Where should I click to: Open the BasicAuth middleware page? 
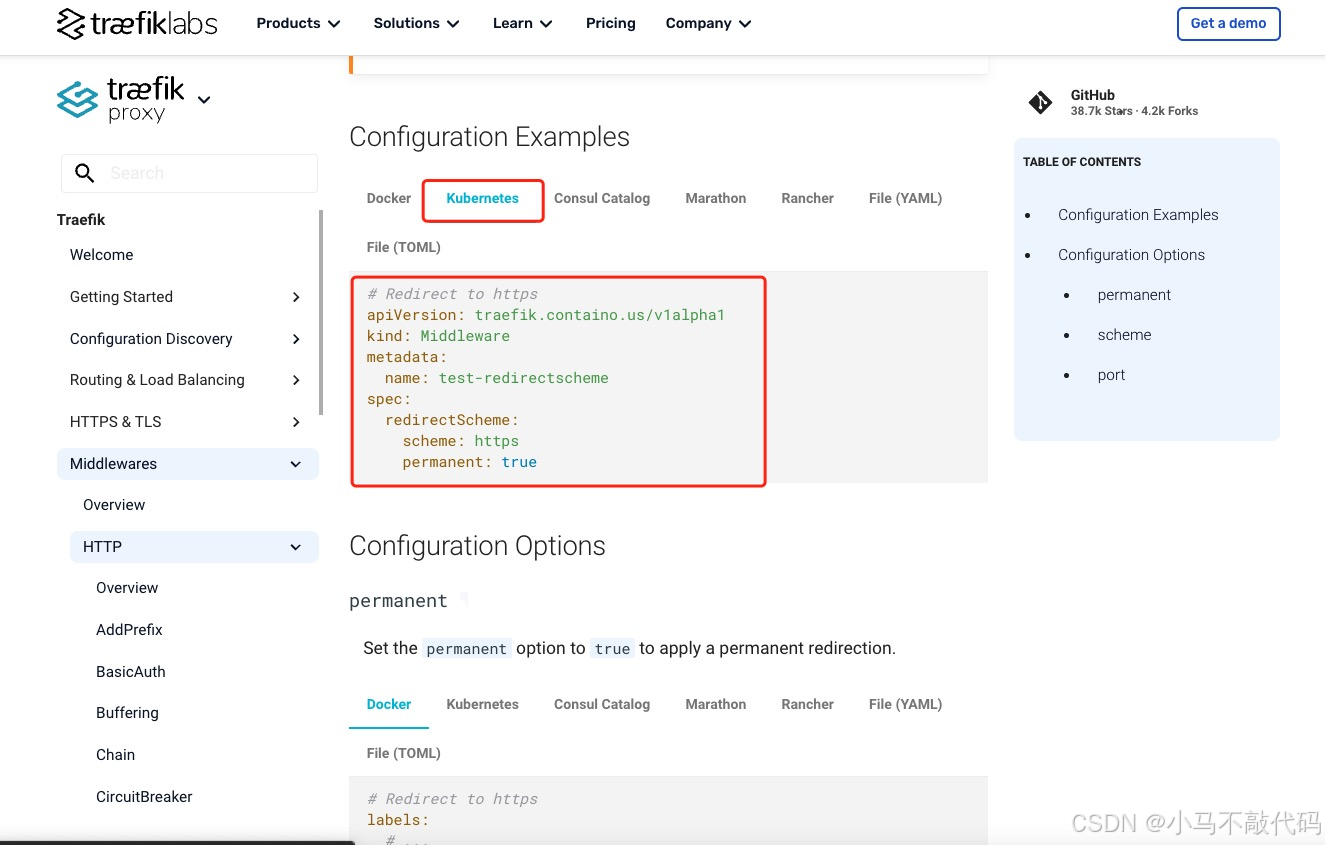[x=131, y=672]
